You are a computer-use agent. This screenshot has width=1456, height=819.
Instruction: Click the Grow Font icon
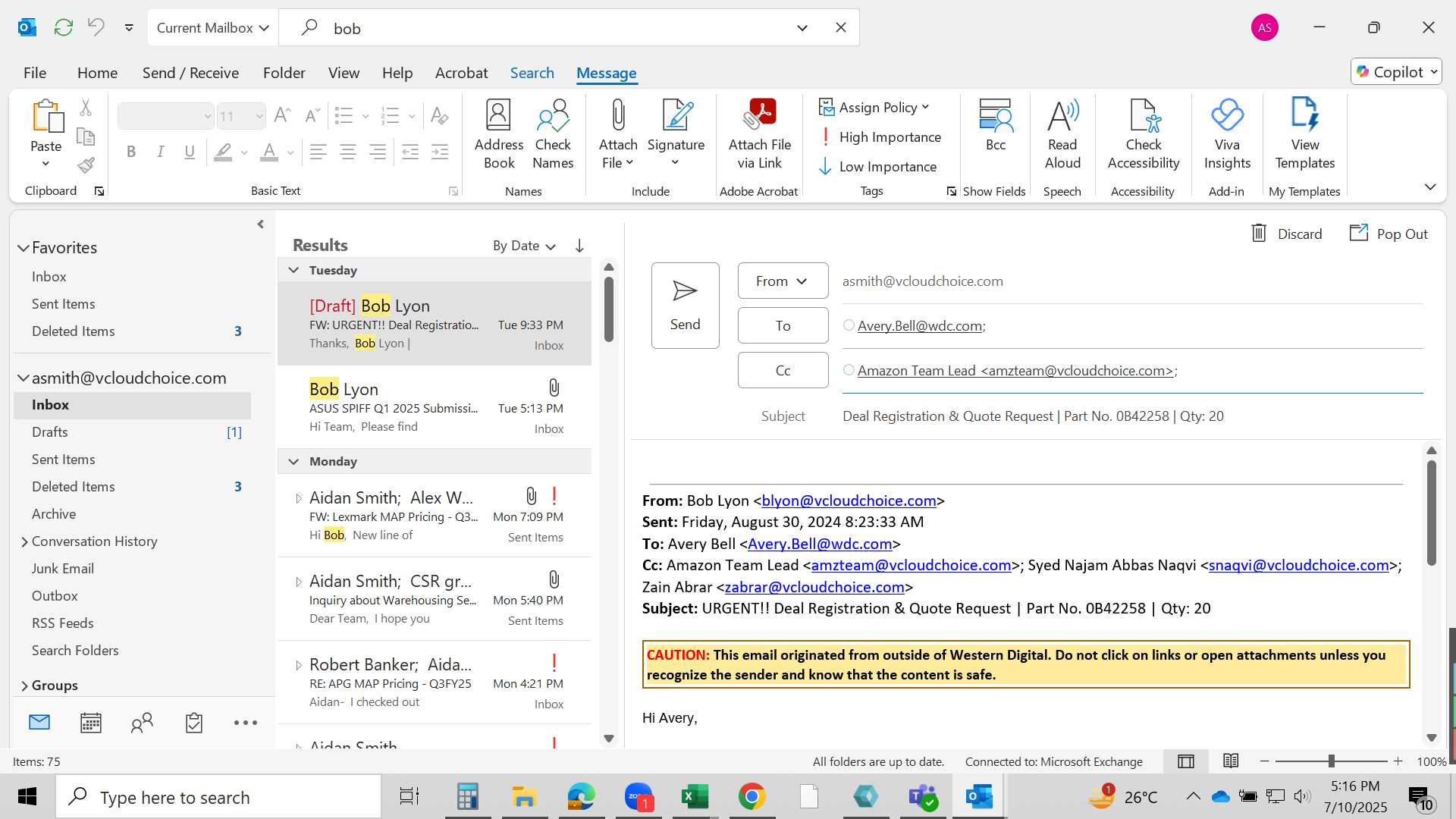point(282,116)
